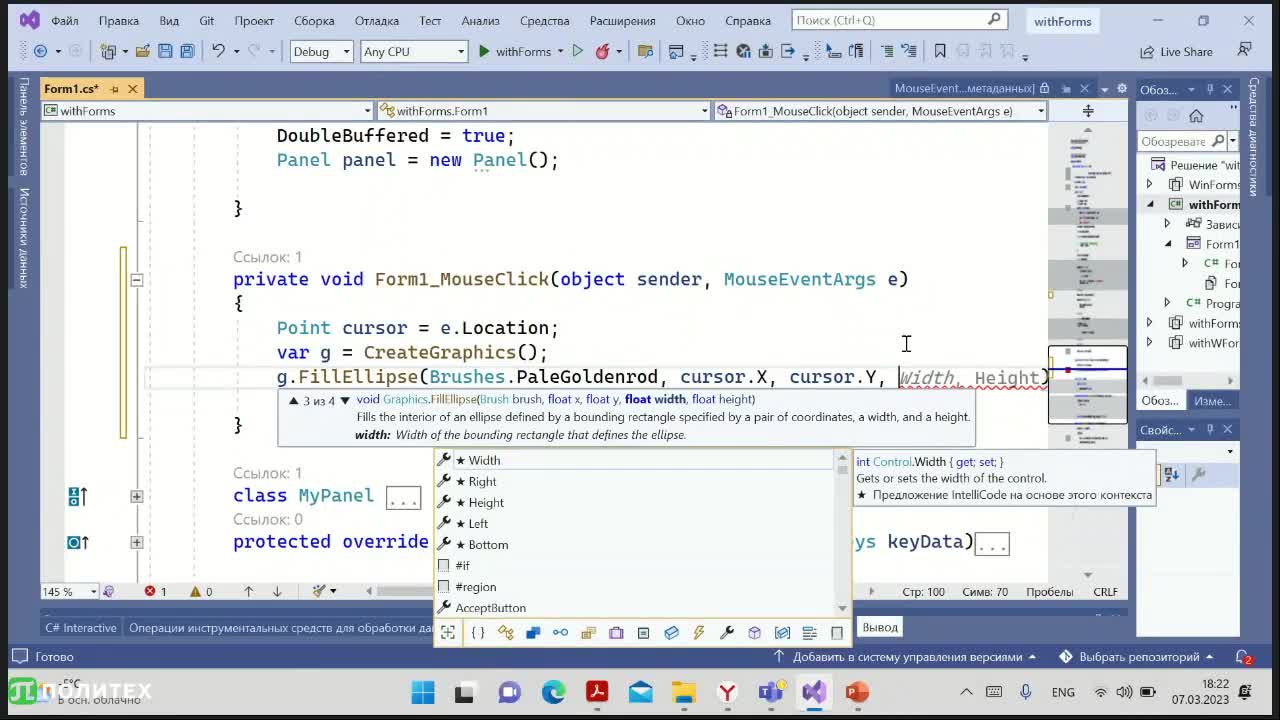Click the Navigate Backward circle arrow

coord(40,51)
